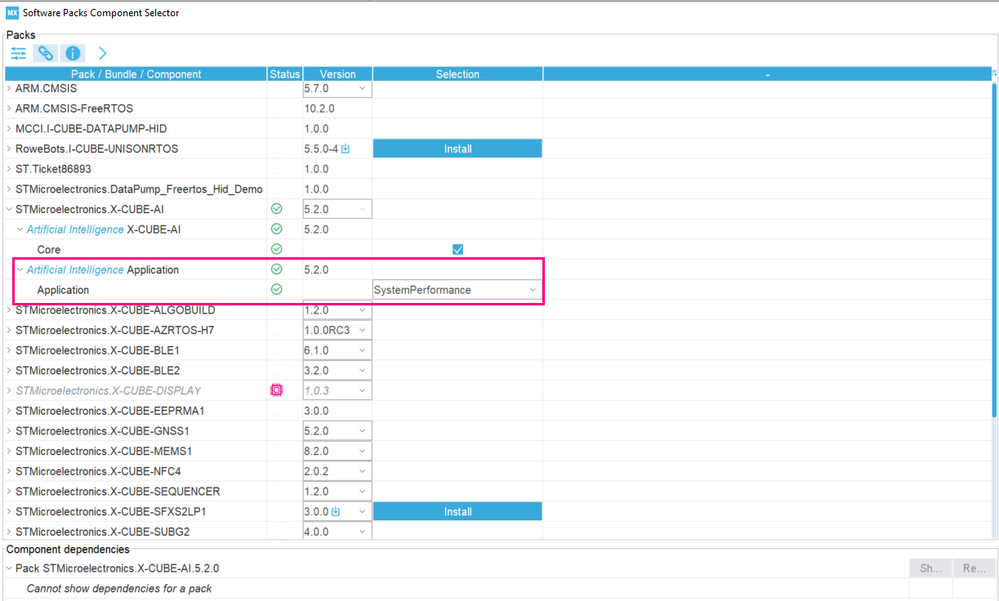Image resolution: width=999 pixels, height=601 pixels.
Task: Expand the X-CUBE-GNSS1 pack chevron
Action: point(9,431)
